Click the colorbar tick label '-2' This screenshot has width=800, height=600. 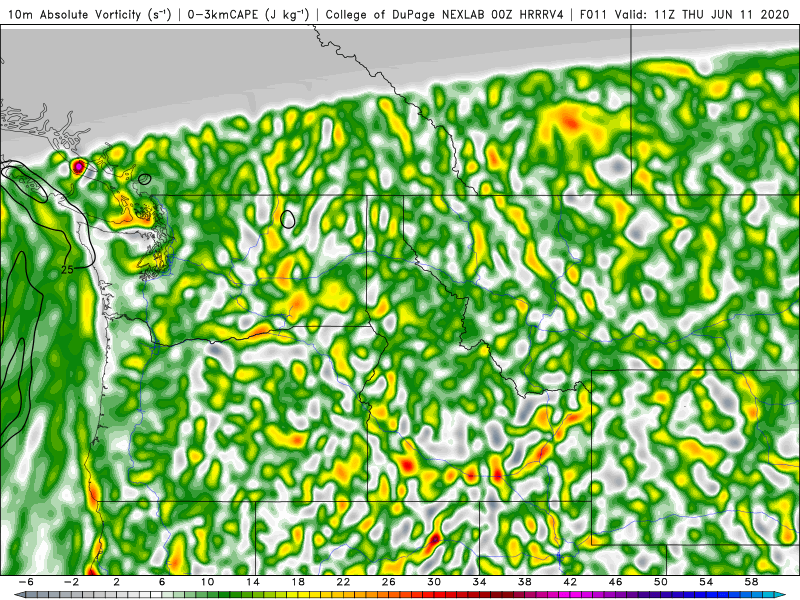click(x=71, y=582)
